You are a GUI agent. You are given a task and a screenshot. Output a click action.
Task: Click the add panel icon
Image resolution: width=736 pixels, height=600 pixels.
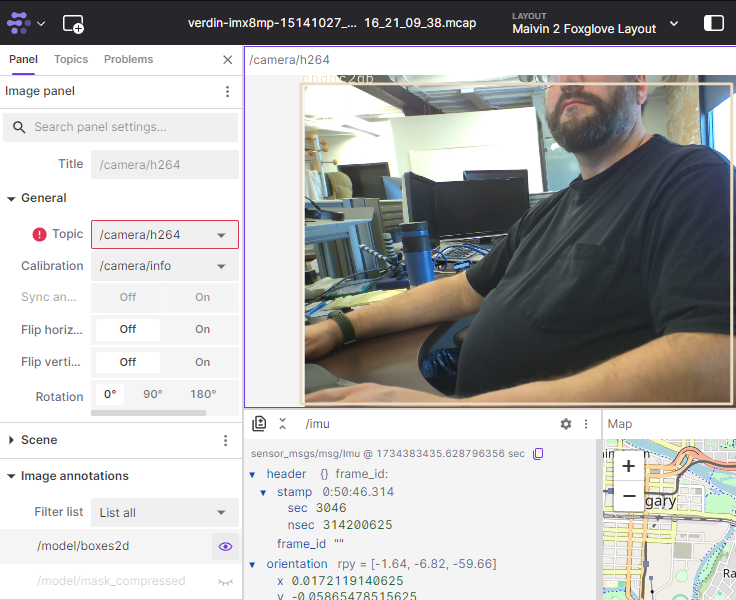click(73, 23)
